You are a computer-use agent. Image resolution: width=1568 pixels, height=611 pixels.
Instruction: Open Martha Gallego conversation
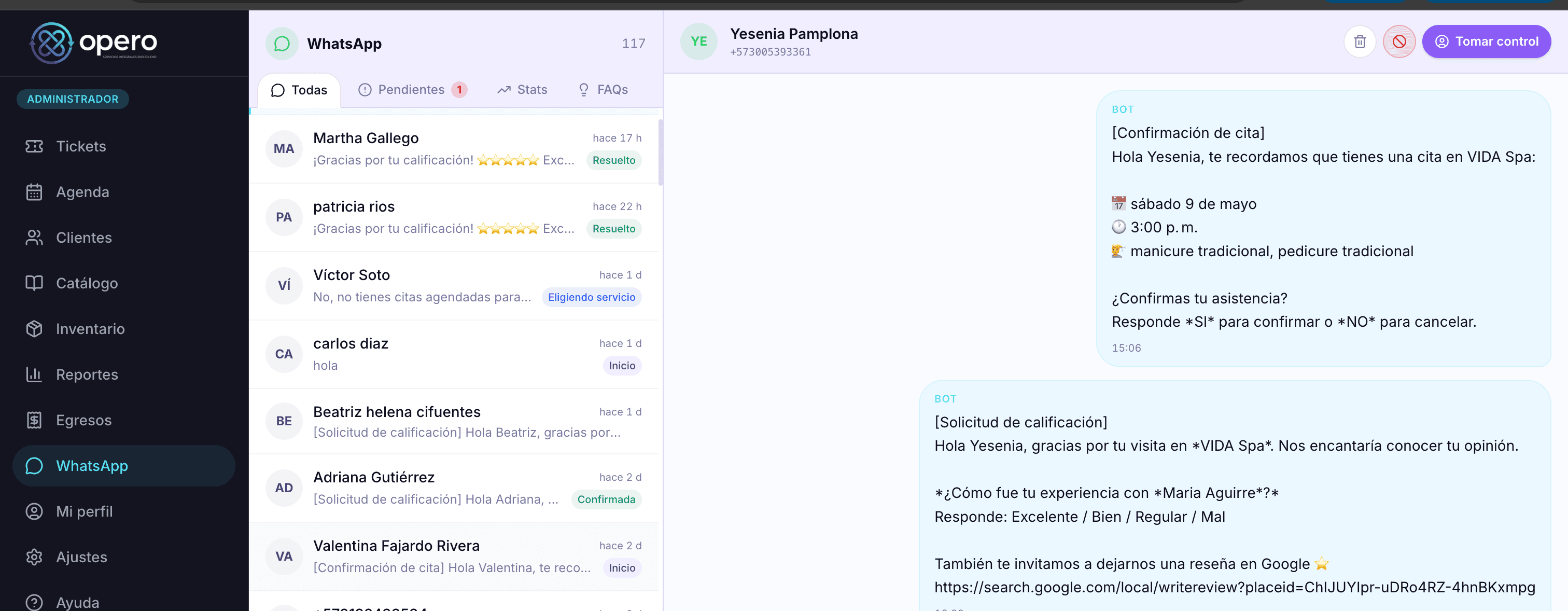(454, 149)
